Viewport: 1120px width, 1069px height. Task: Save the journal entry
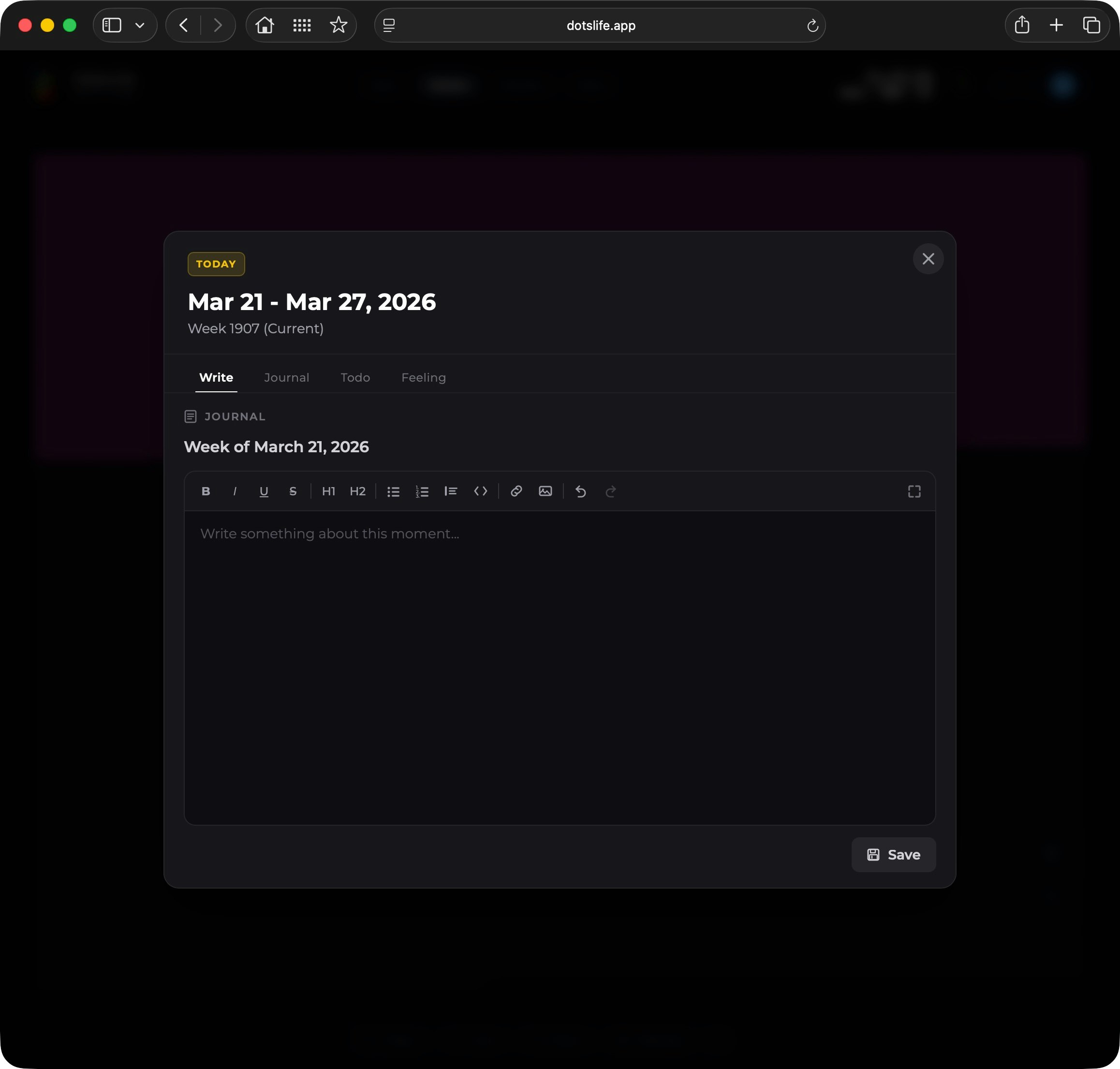pyautogui.click(x=893, y=854)
